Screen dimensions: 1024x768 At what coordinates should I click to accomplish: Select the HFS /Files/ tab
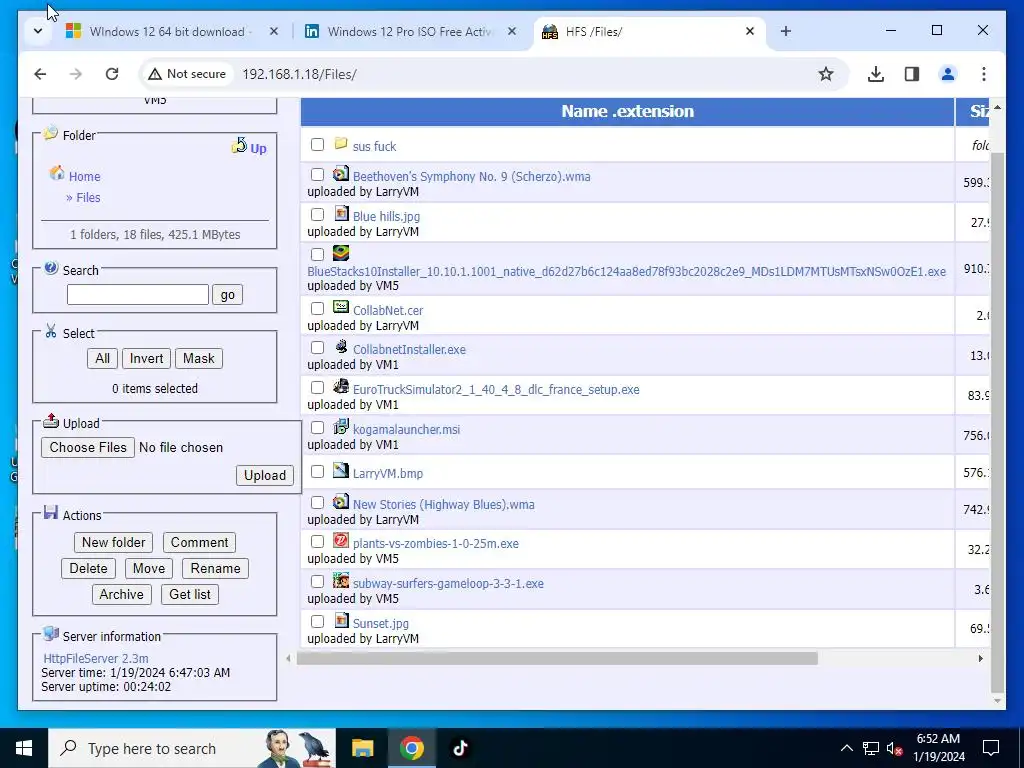(x=650, y=31)
